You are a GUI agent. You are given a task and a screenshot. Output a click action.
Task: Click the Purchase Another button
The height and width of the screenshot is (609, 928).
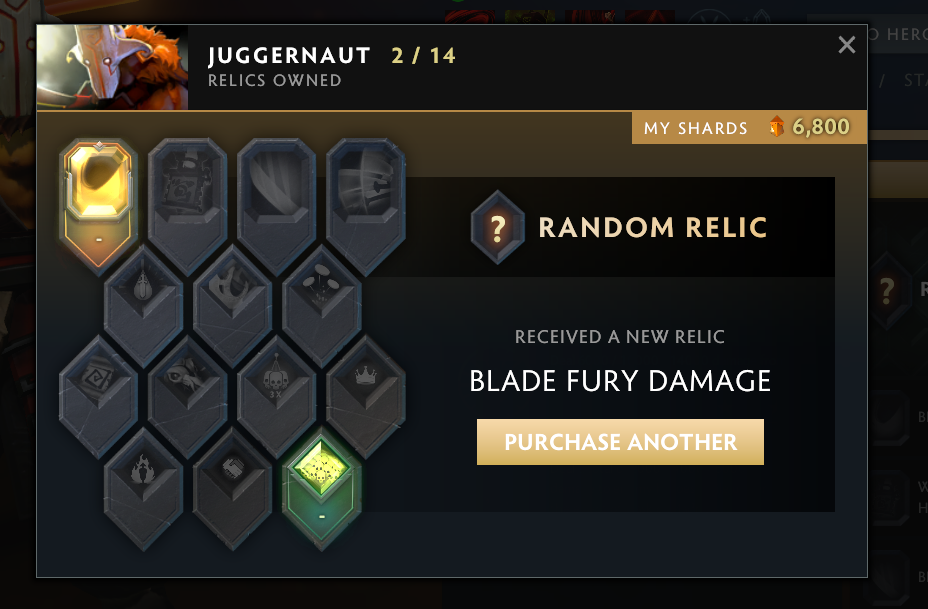620,442
